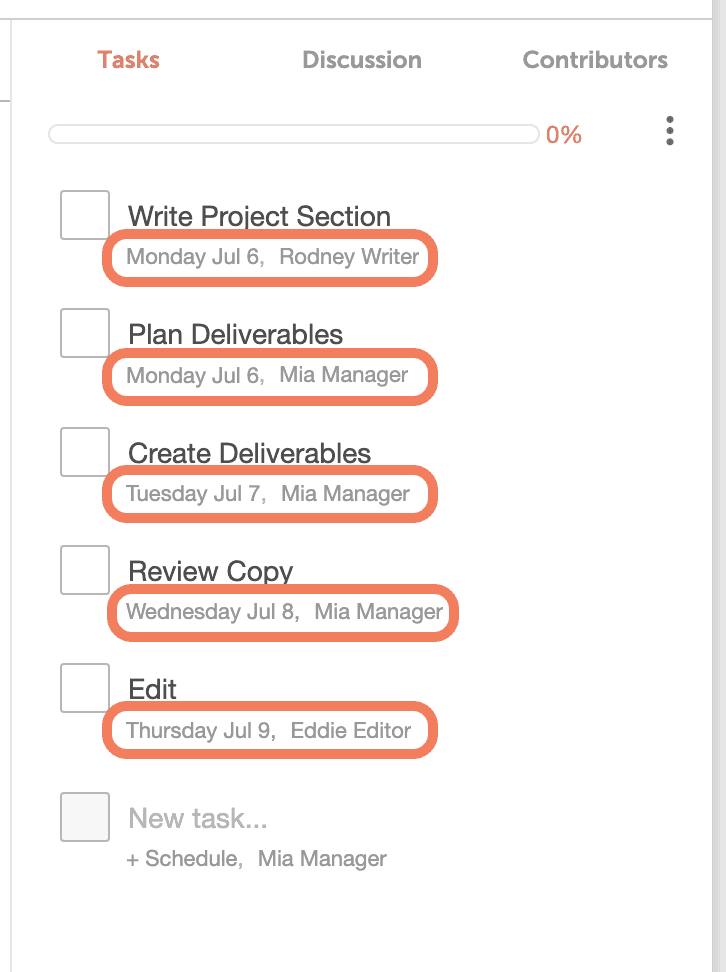
Task: Open the three-dot options menu
Action: click(x=669, y=130)
